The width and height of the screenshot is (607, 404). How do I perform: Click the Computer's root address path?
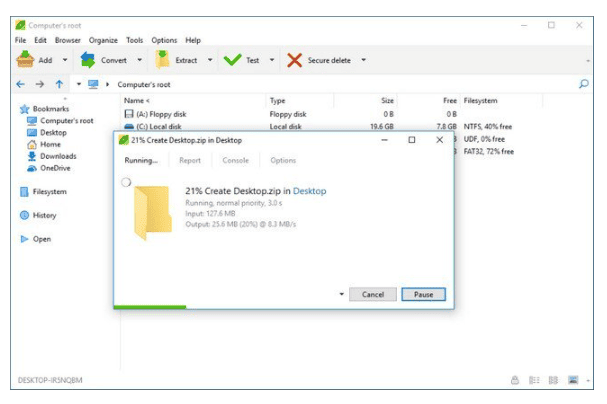pyautogui.click(x=144, y=84)
